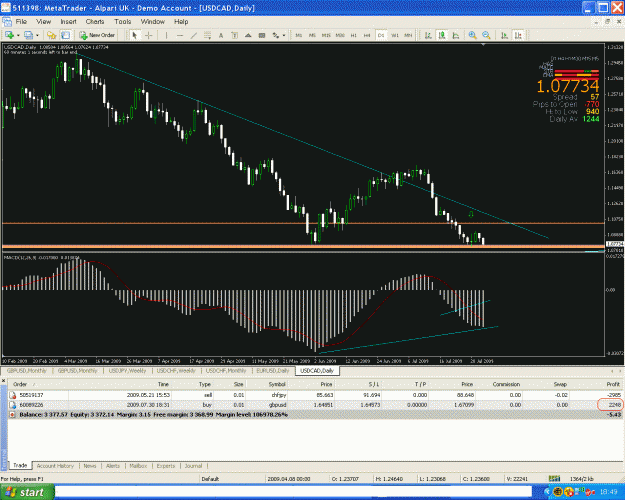Viewport: 625px width, 500px height.
Task: Sort orders by the Symbol column
Action: (x=266, y=384)
